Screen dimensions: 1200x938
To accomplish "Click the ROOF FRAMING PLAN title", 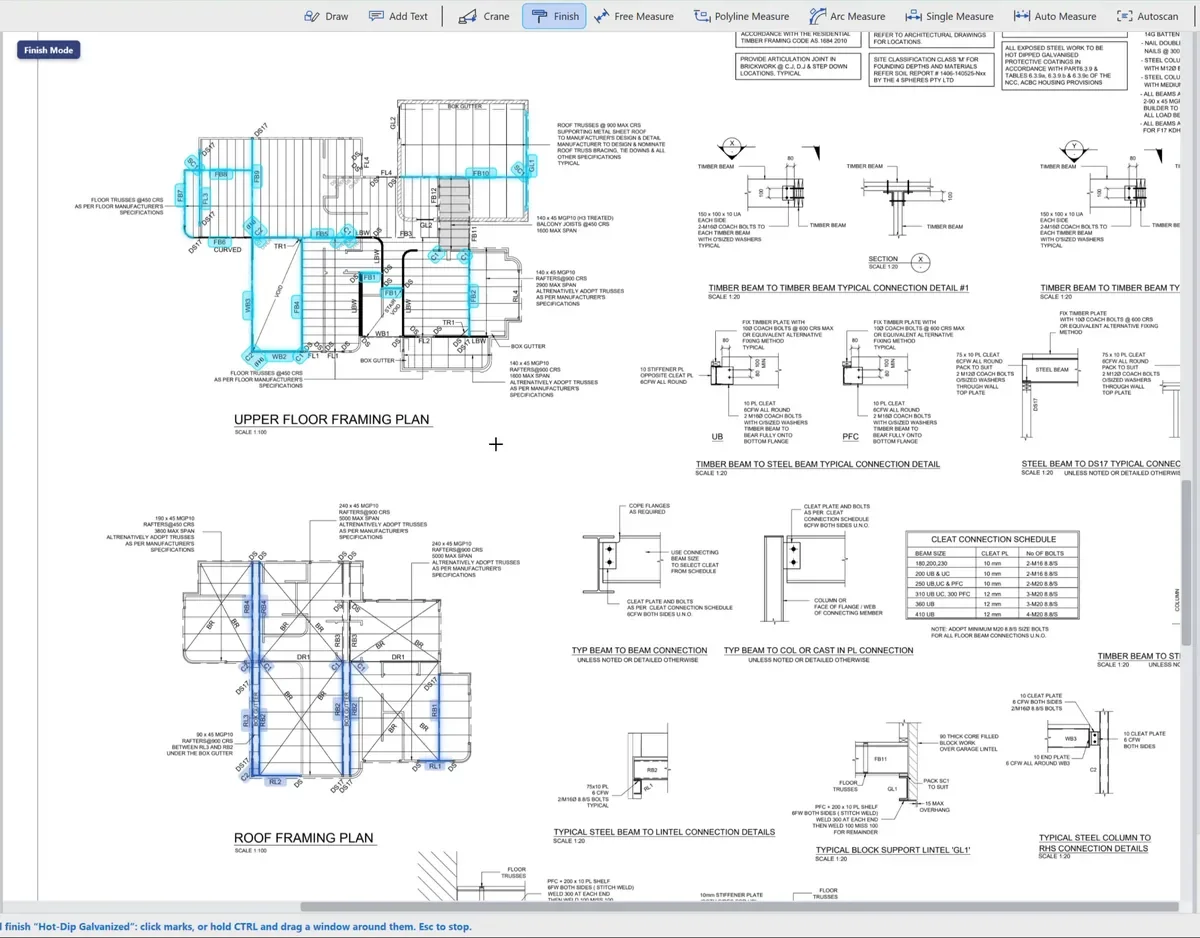I will tap(303, 838).
